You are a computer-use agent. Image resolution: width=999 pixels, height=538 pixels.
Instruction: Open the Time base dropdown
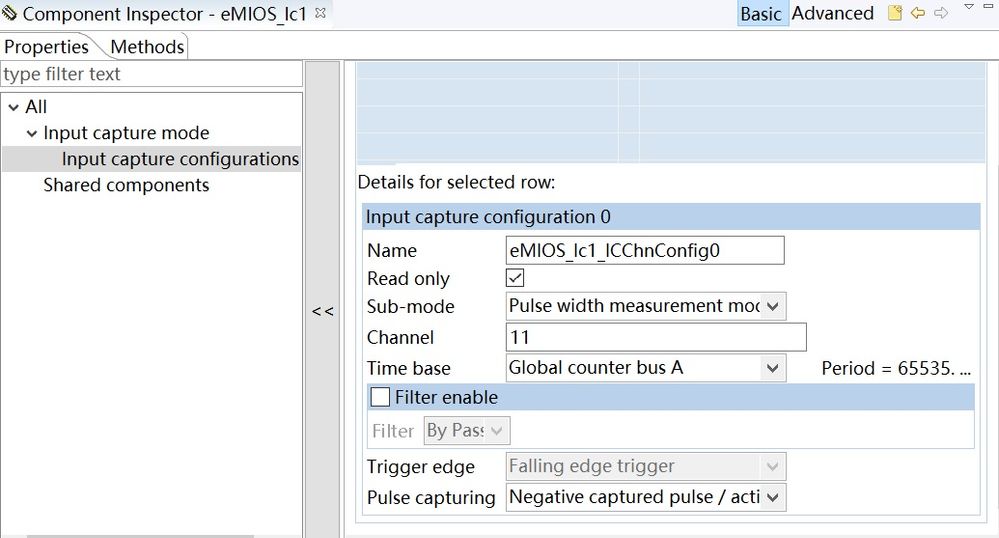(771, 368)
